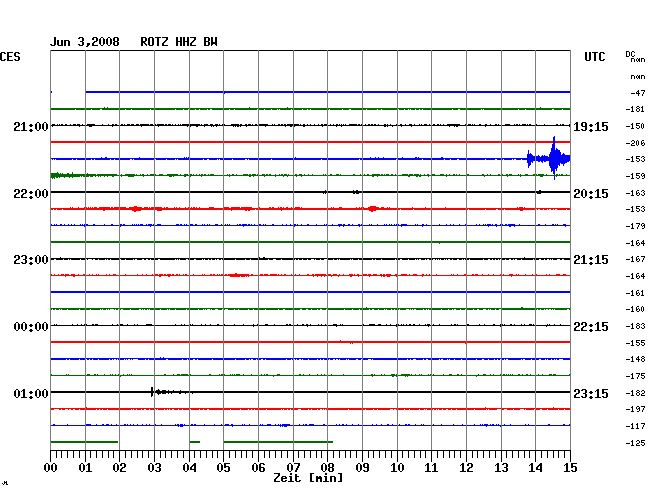Click the date label "Jun 3,2008"

click(x=85, y=42)
